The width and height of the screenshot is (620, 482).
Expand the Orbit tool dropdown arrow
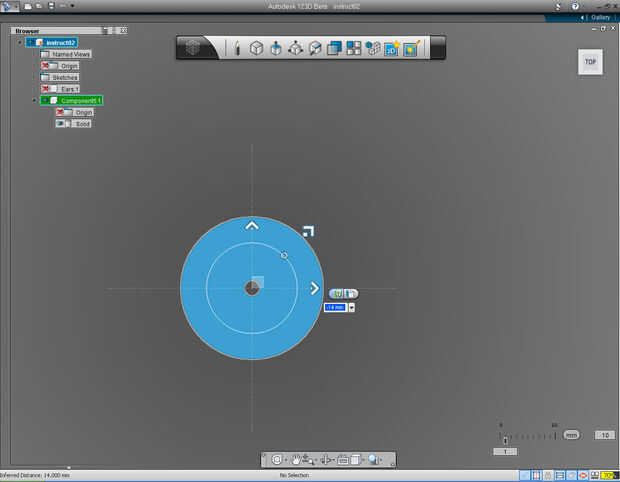(x=286, y=460)
